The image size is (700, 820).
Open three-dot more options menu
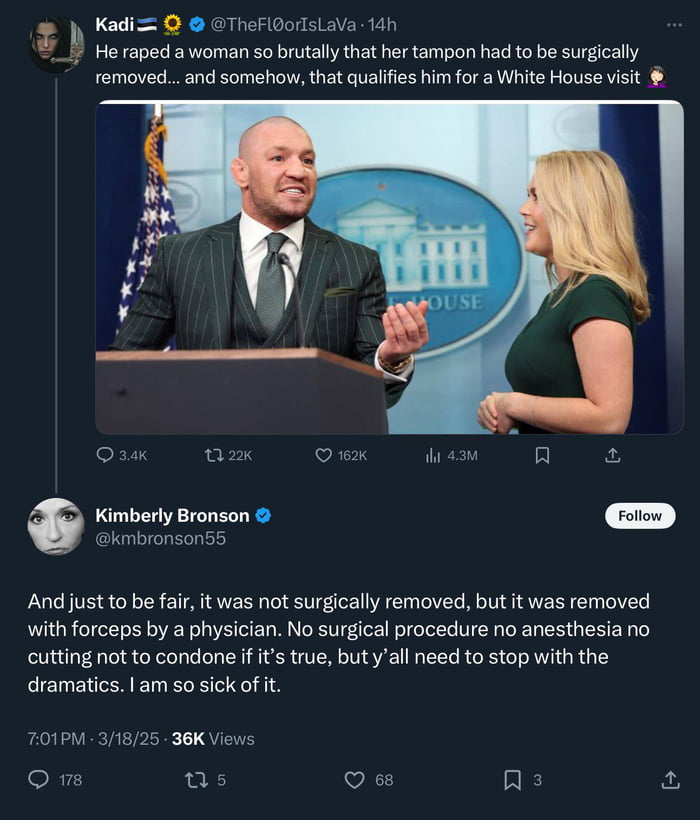pyautogui.click(x=674, y=24)
